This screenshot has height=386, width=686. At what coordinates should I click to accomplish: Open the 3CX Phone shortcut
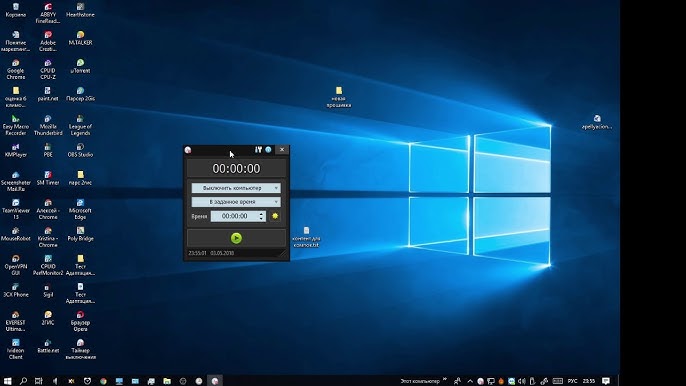click(16, 290)
